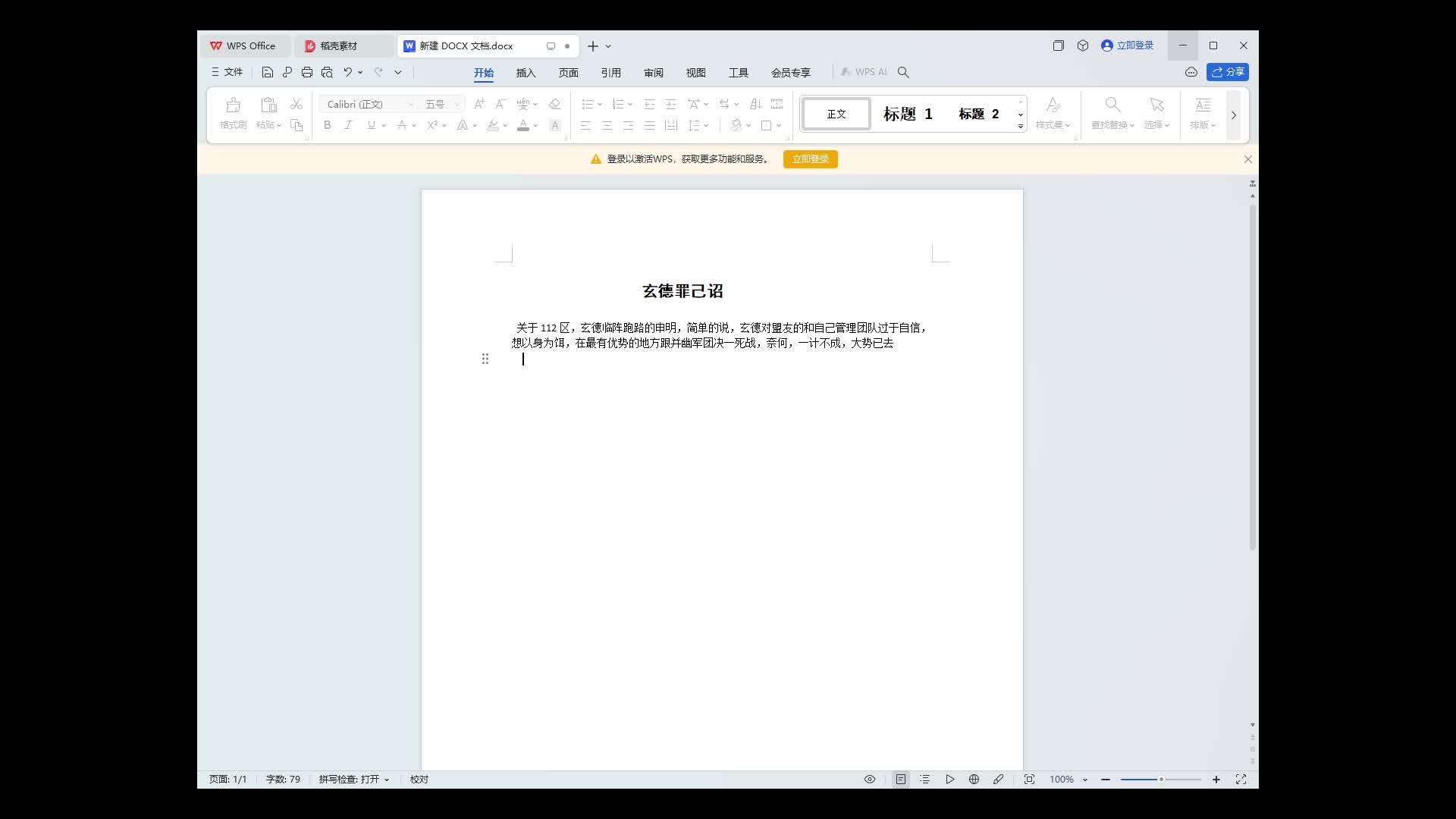1456x819 pixels.
Task: Center align the paragraph
Action: point(607,125)
